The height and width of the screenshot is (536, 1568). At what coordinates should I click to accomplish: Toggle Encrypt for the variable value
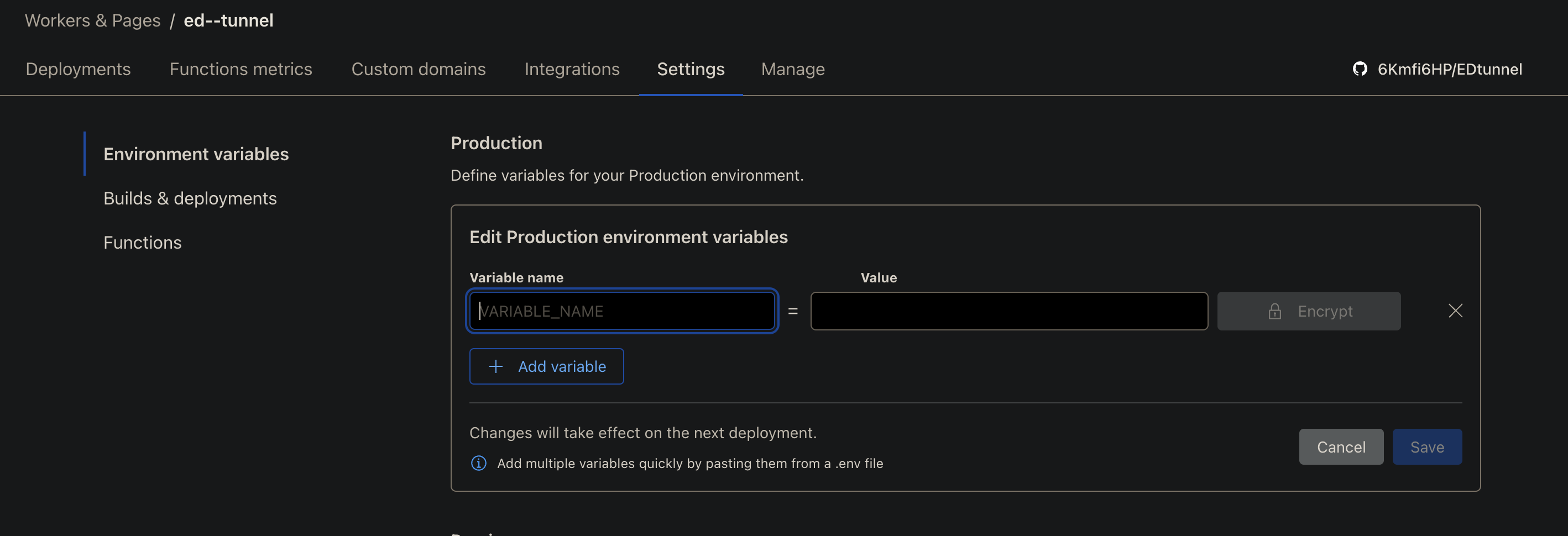tap(1309, 312)
